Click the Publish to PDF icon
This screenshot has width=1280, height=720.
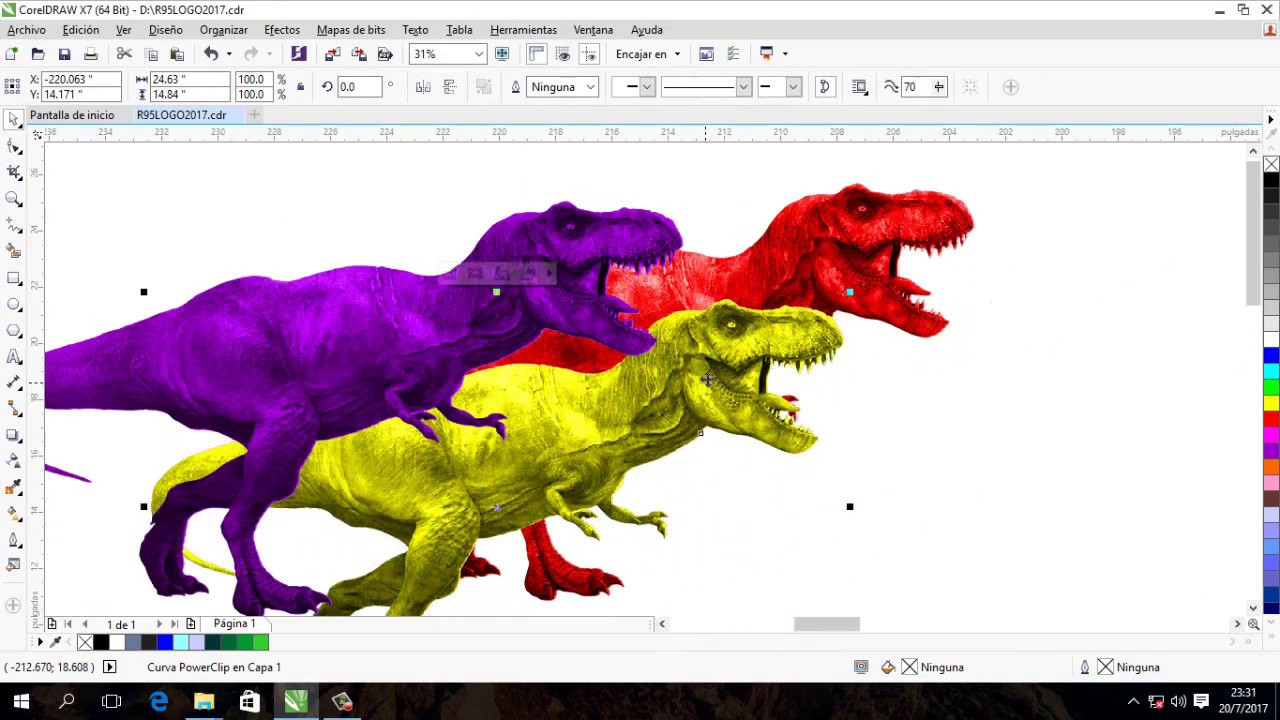coord(385,54)
